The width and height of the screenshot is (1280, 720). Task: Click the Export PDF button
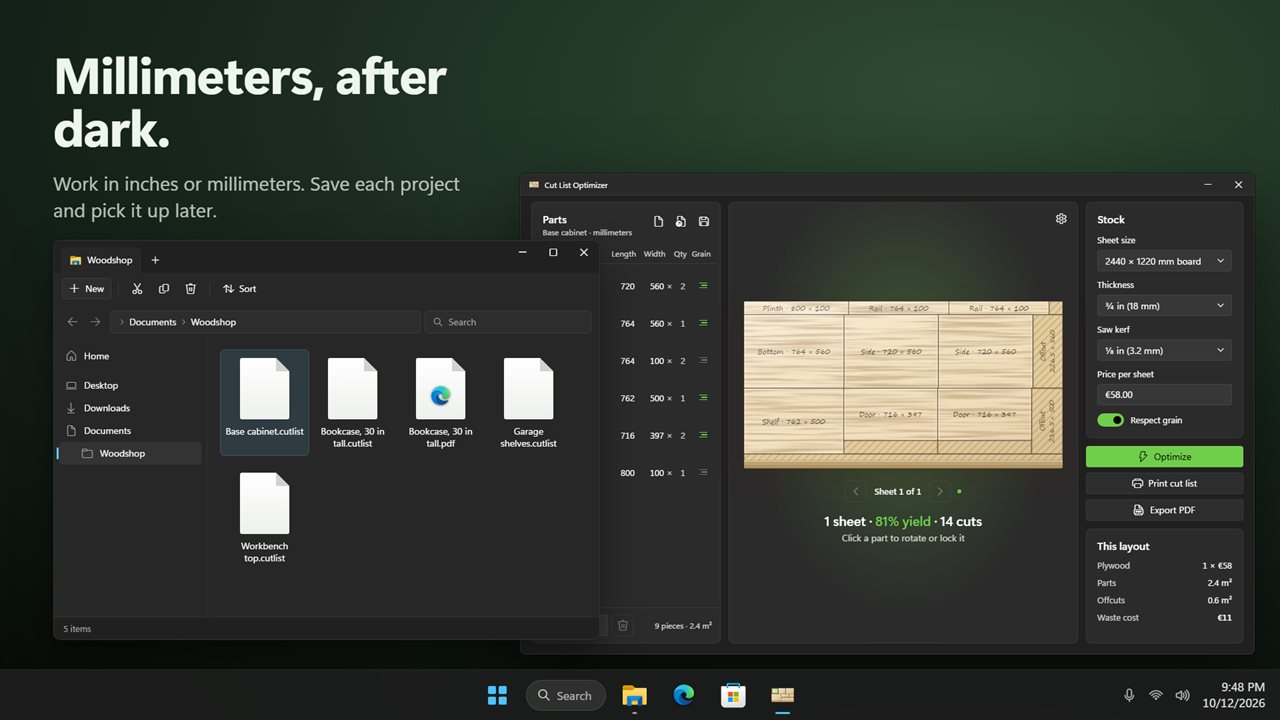(1164, 510)
